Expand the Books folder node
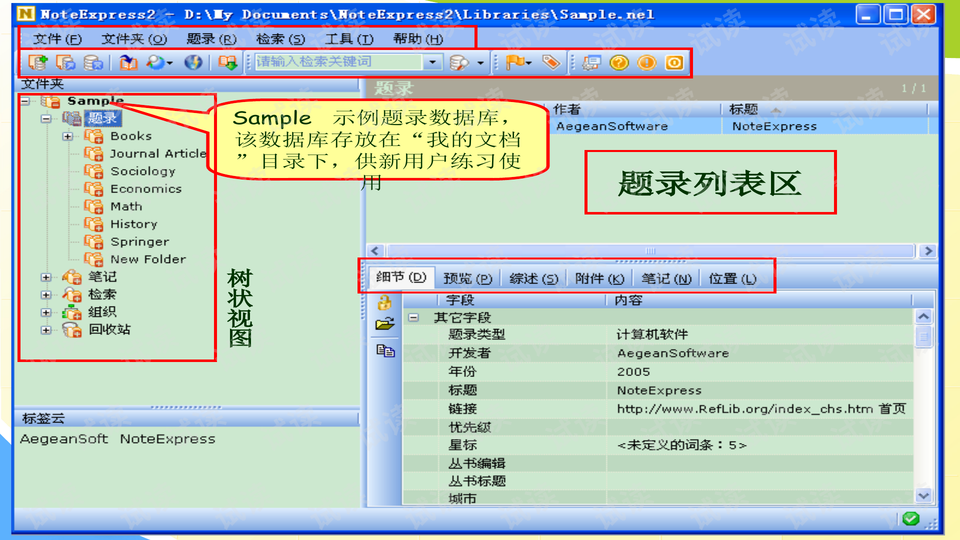The width and height of the screenshot is (960, 540). click(x=67, y=136)
